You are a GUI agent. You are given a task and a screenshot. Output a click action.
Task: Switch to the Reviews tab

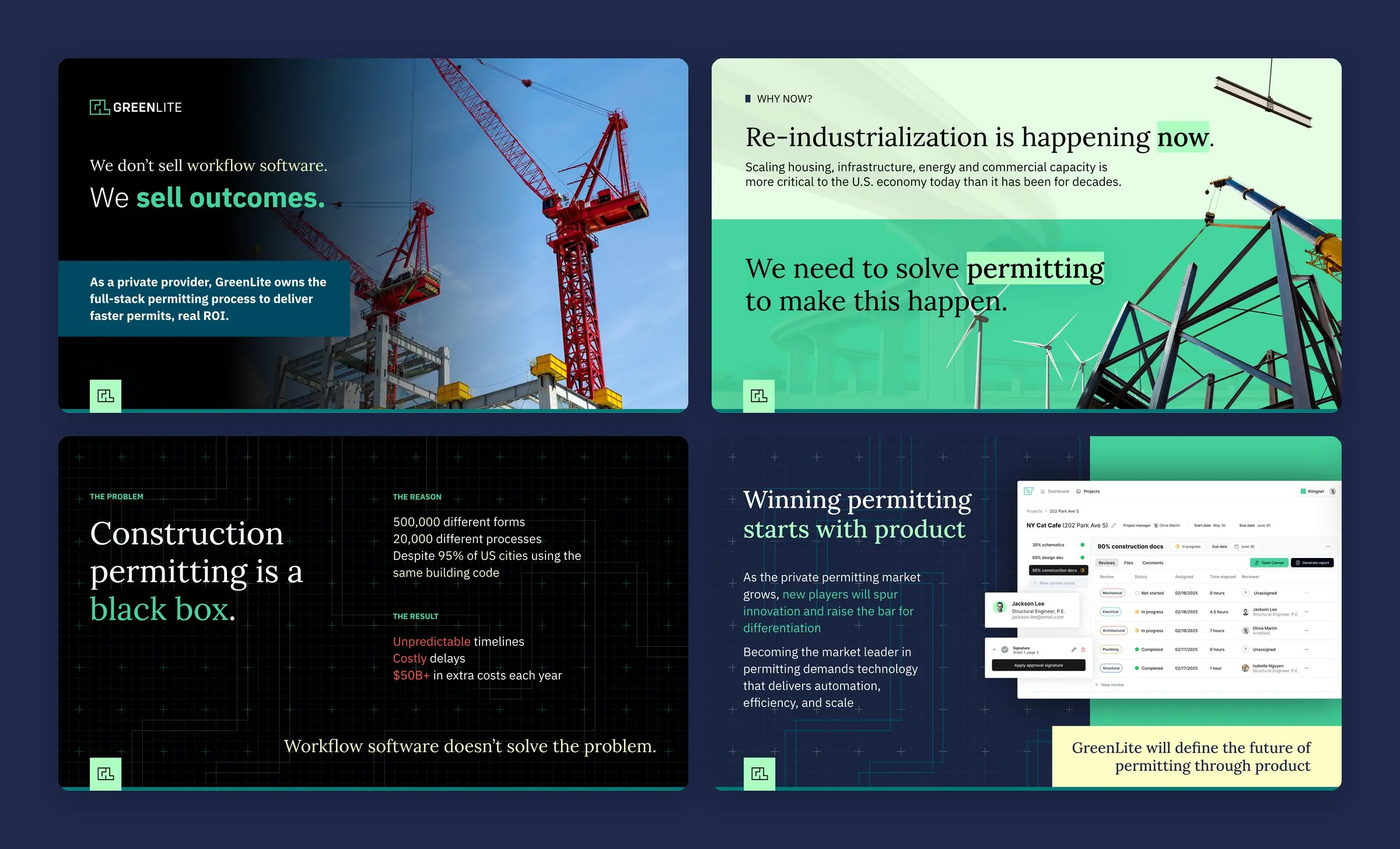click(x=1107, y=563)
